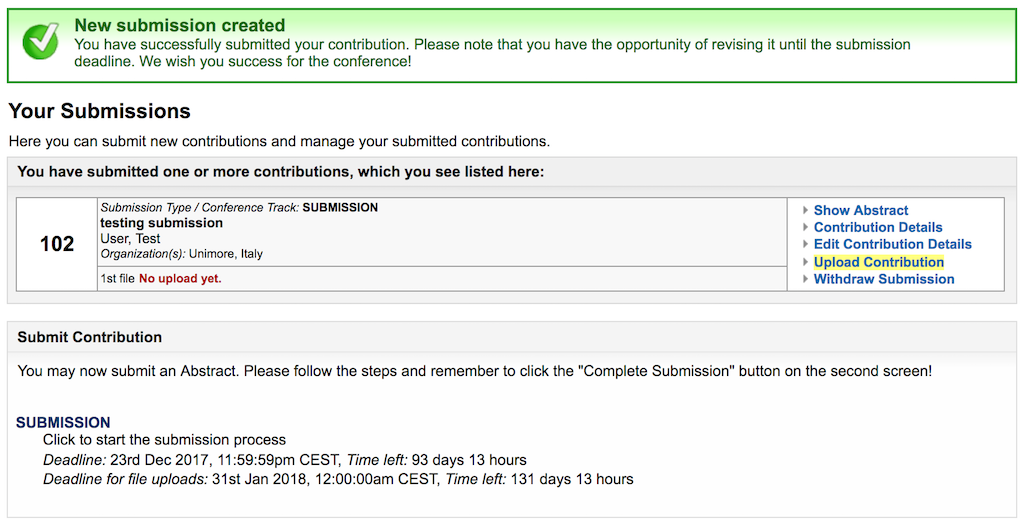1024x527 pixels.
Task: Open the highlighted Upload Contribution link
Action: pos(878,262)
